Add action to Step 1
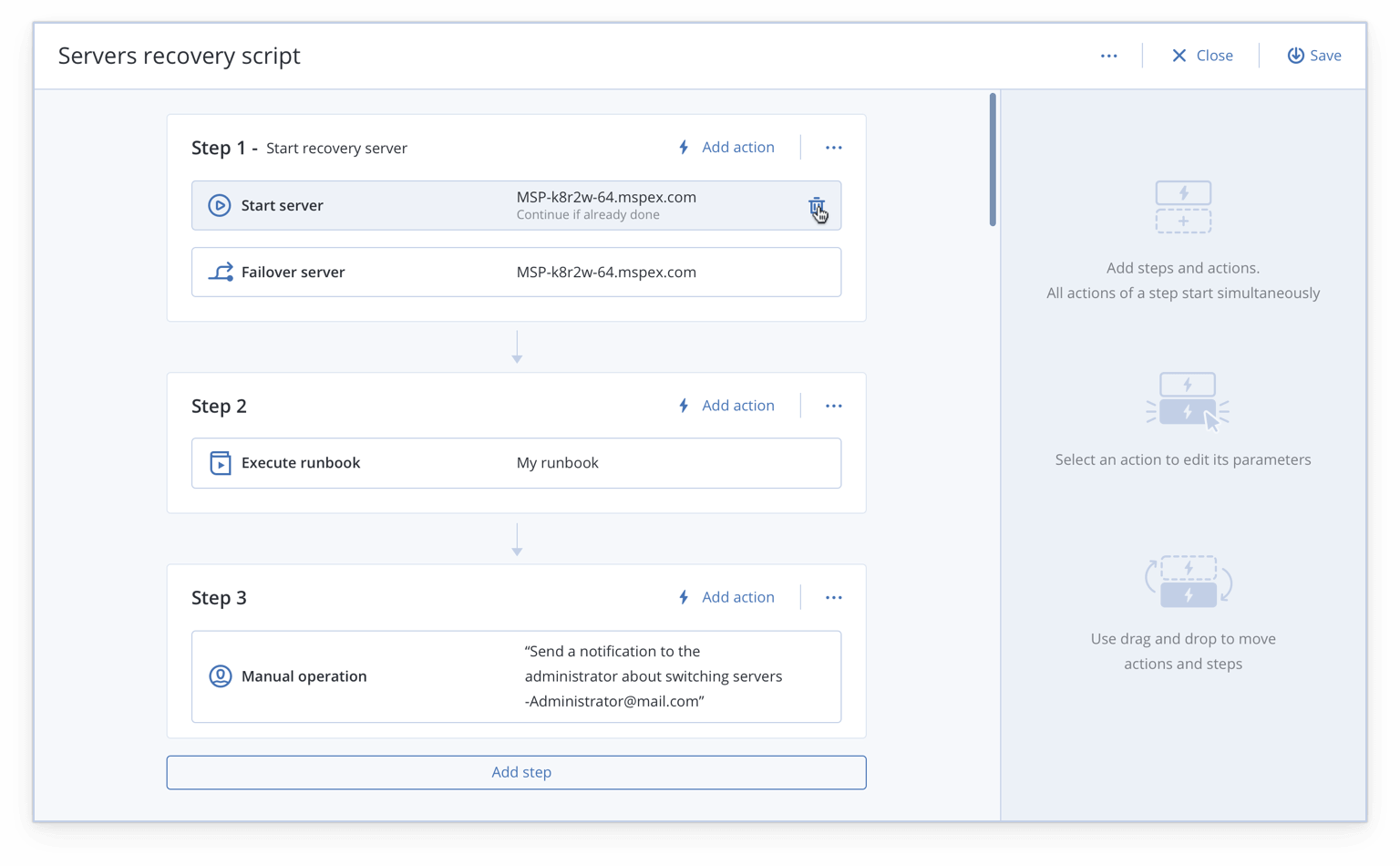Screen dimensions: 1400x866 click(x=726, y=148)
